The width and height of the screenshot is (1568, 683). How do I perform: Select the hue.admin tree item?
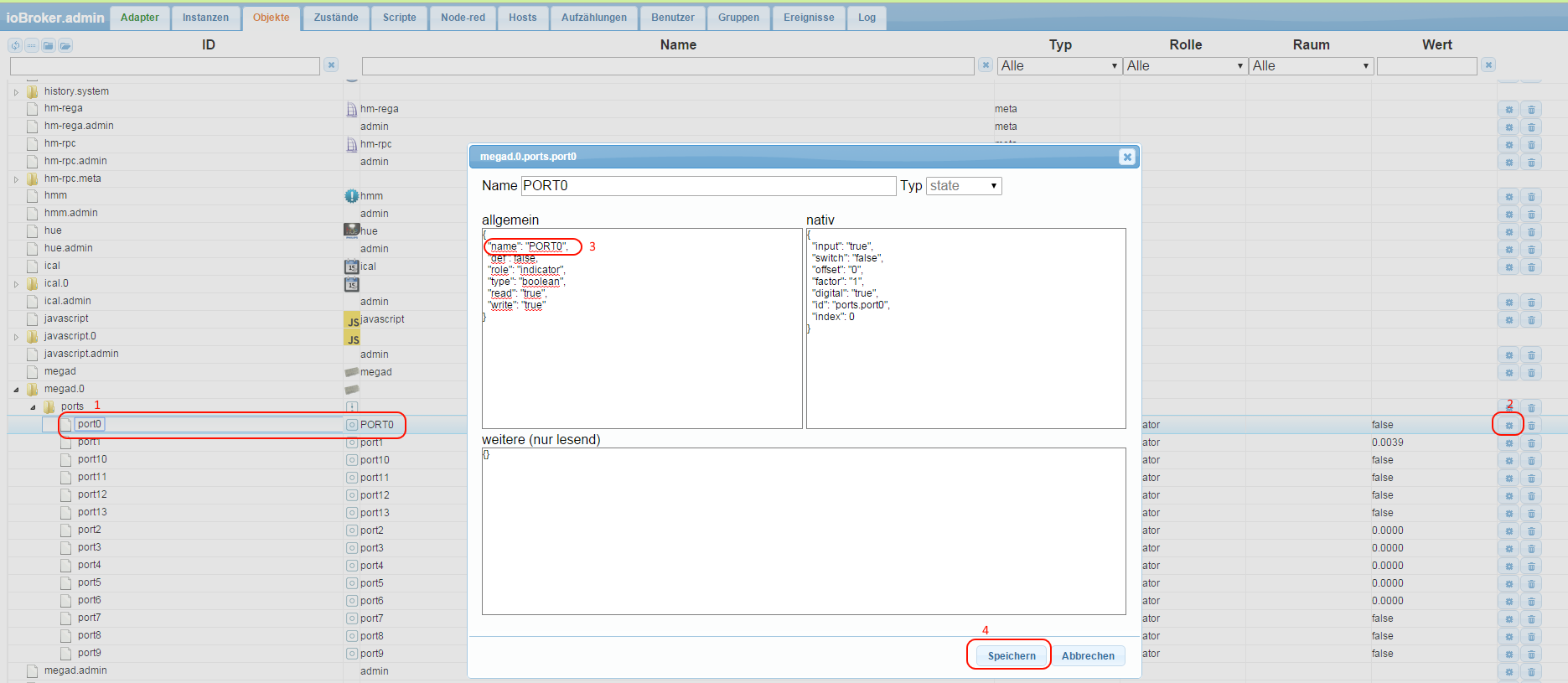pos(69,248)
